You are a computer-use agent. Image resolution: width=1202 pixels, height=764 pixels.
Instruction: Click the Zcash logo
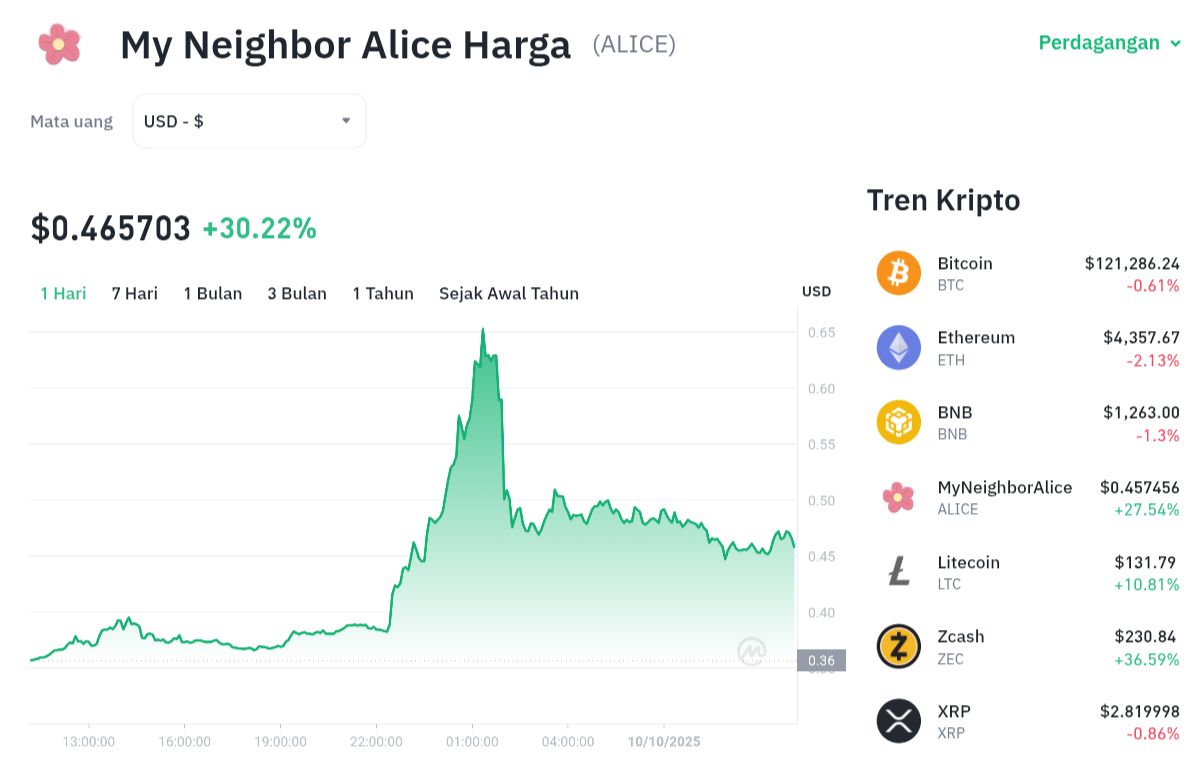897,646
